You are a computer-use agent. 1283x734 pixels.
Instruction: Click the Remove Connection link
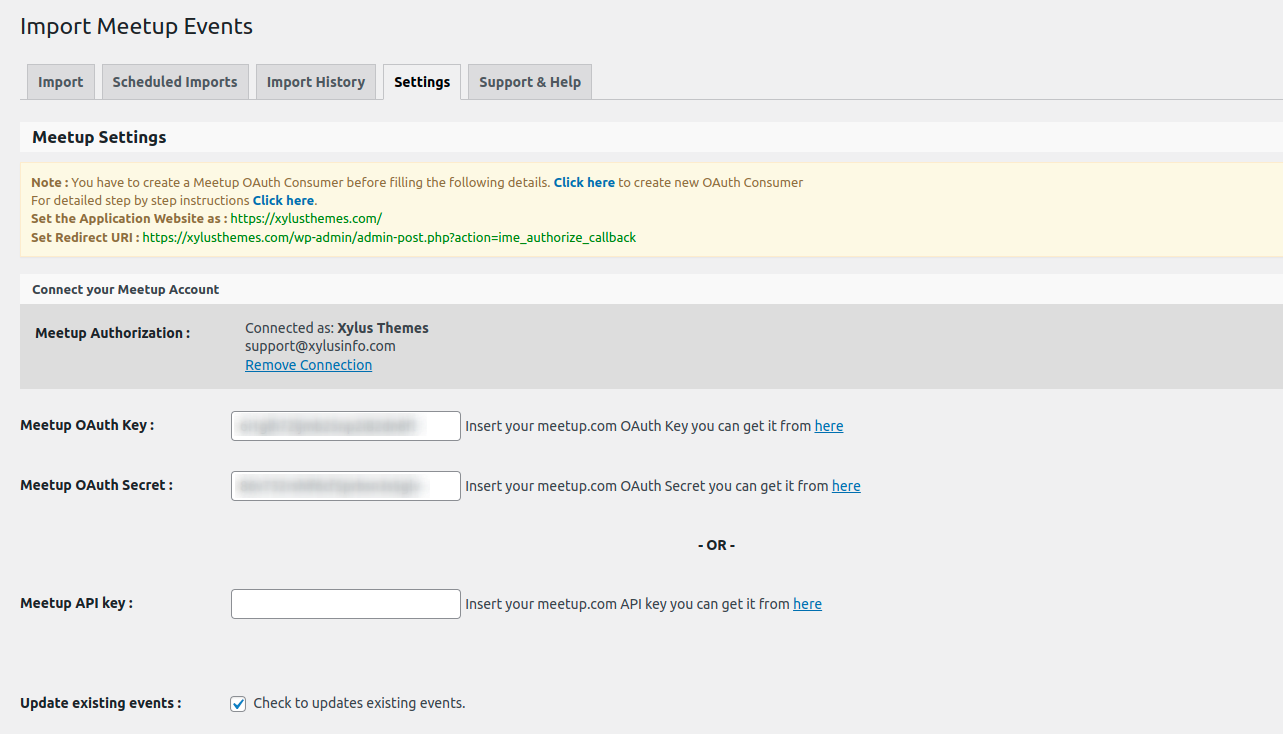click(308, 366)
